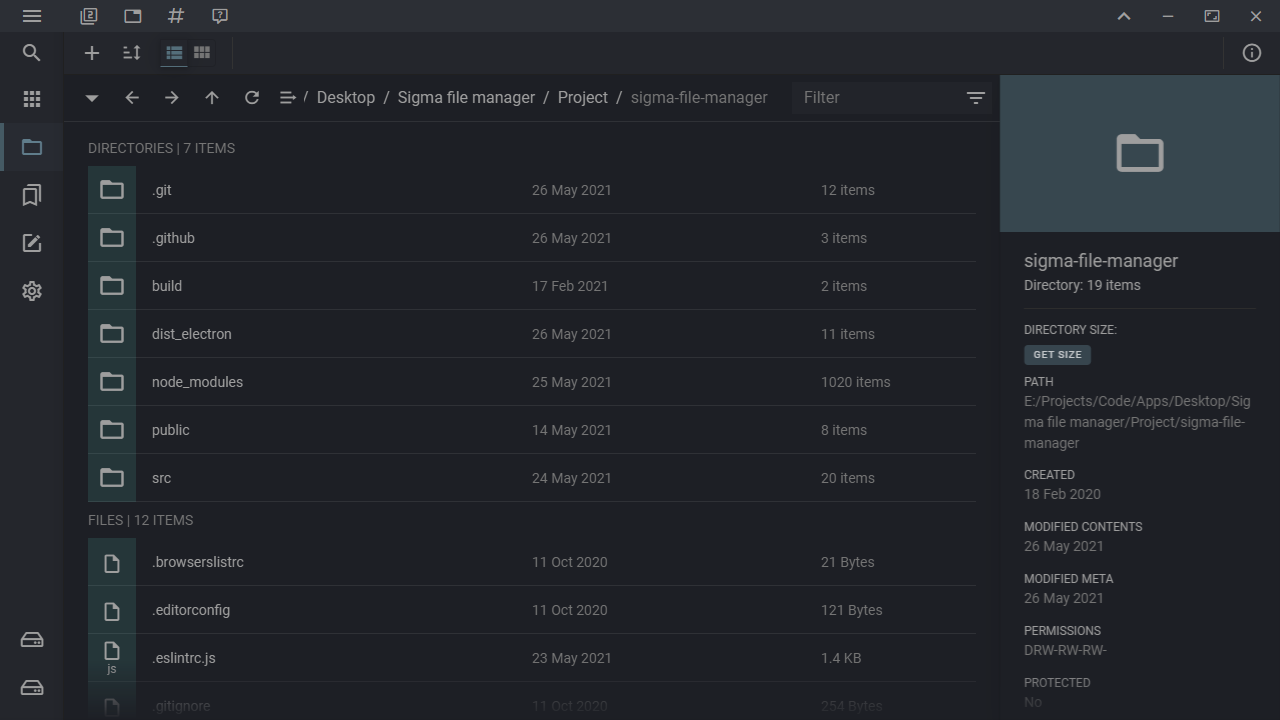Screen dimensions: 1280x720
Task: Click the DIRECTORIES | 7 ITEMS header
Action: click(x=161, y=148)
